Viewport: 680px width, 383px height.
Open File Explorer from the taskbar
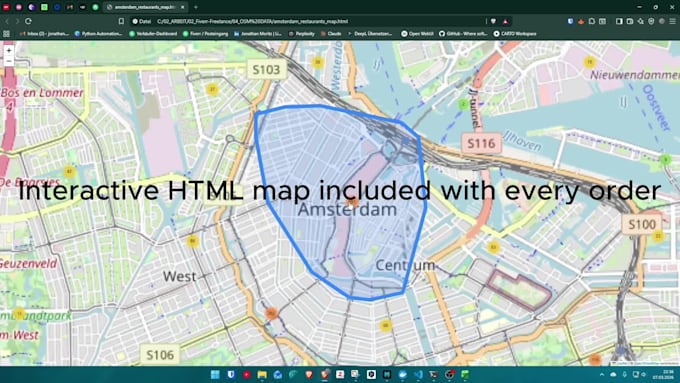262,374
